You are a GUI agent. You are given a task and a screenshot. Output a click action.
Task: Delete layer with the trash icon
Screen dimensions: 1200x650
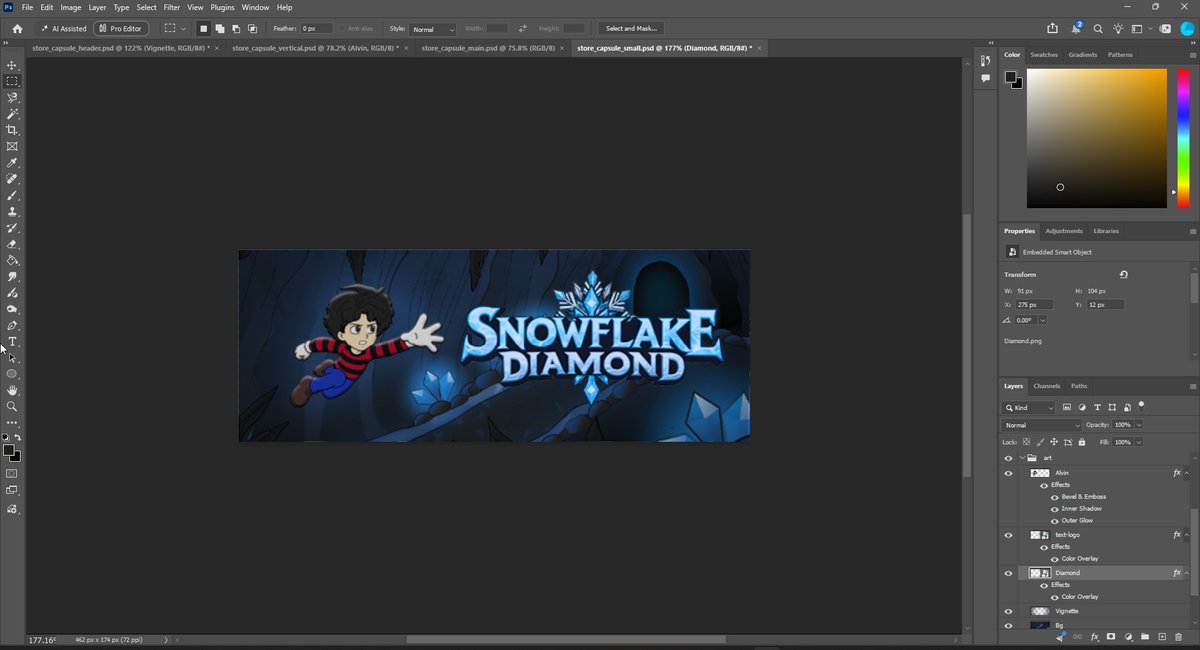click(x=1178, y=636)
